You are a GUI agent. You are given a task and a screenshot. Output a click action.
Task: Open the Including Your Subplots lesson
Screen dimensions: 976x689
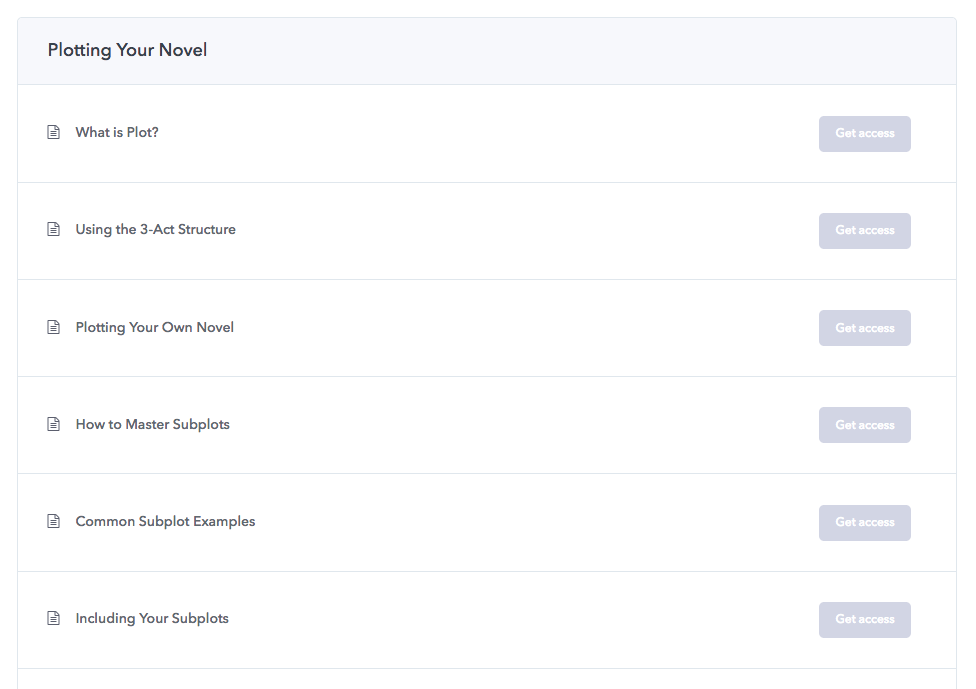pyautogui.click(x=152, y=618)
